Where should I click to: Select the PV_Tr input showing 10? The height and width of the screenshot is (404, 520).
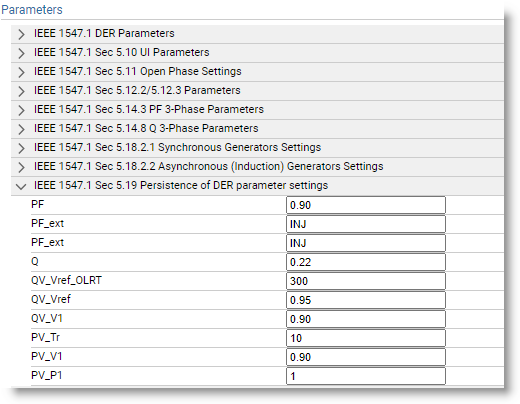click(x=366, y=338)
